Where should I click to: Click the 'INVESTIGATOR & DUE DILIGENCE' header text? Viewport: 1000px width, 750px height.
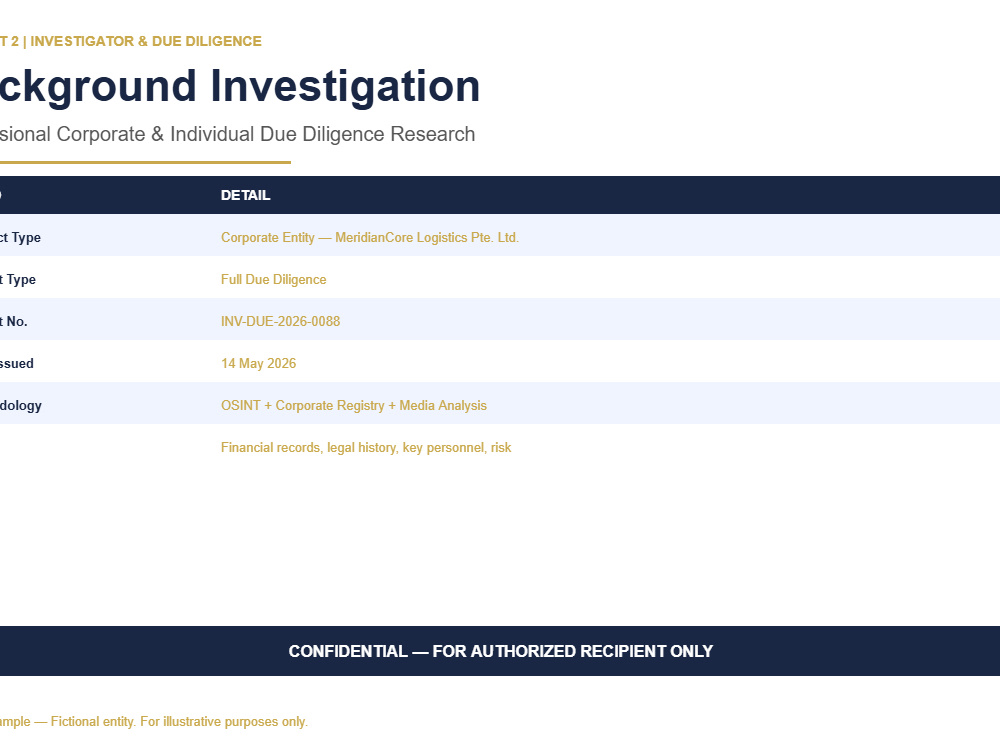point(145,41)
